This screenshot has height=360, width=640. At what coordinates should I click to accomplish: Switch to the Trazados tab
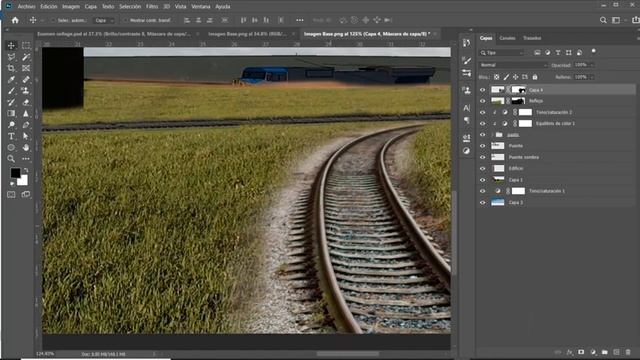(x=532, y=38)
